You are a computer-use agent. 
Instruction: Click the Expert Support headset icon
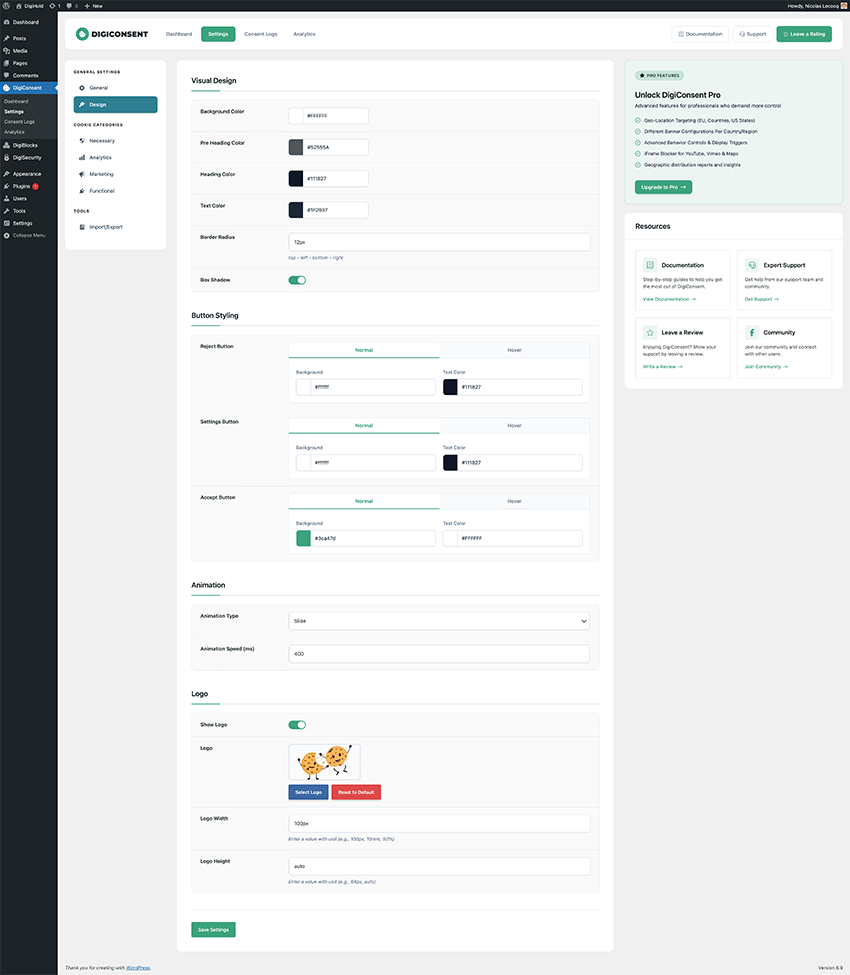(752, 265)
